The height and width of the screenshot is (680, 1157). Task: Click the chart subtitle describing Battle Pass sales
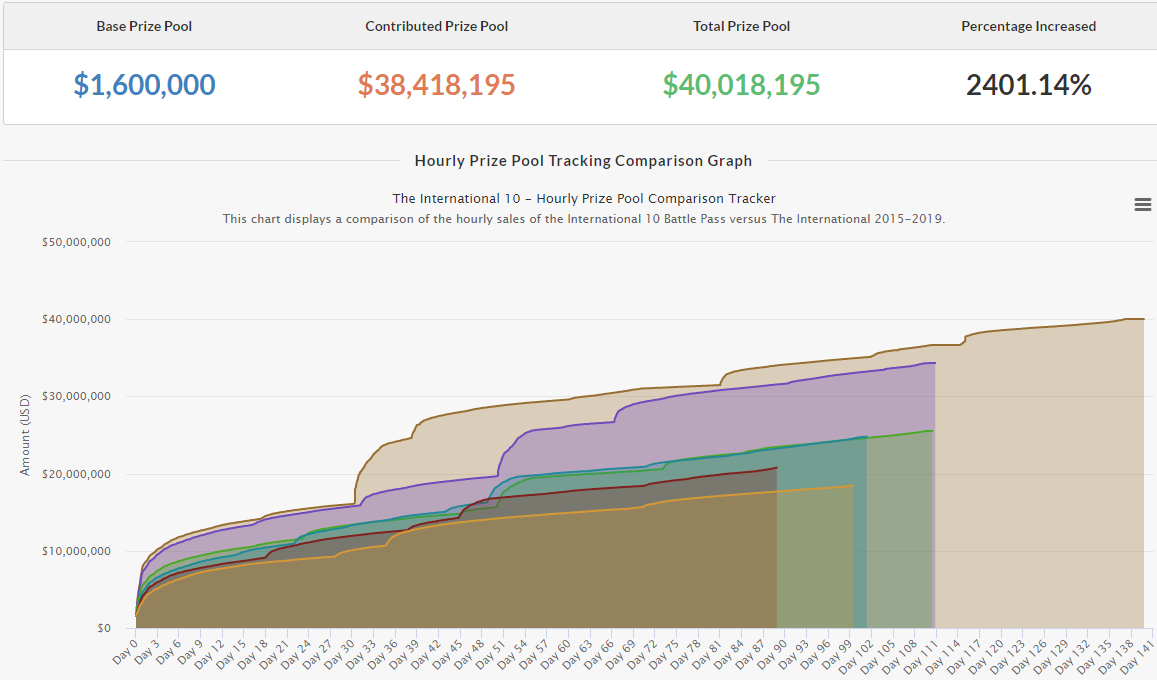(583, 218)
